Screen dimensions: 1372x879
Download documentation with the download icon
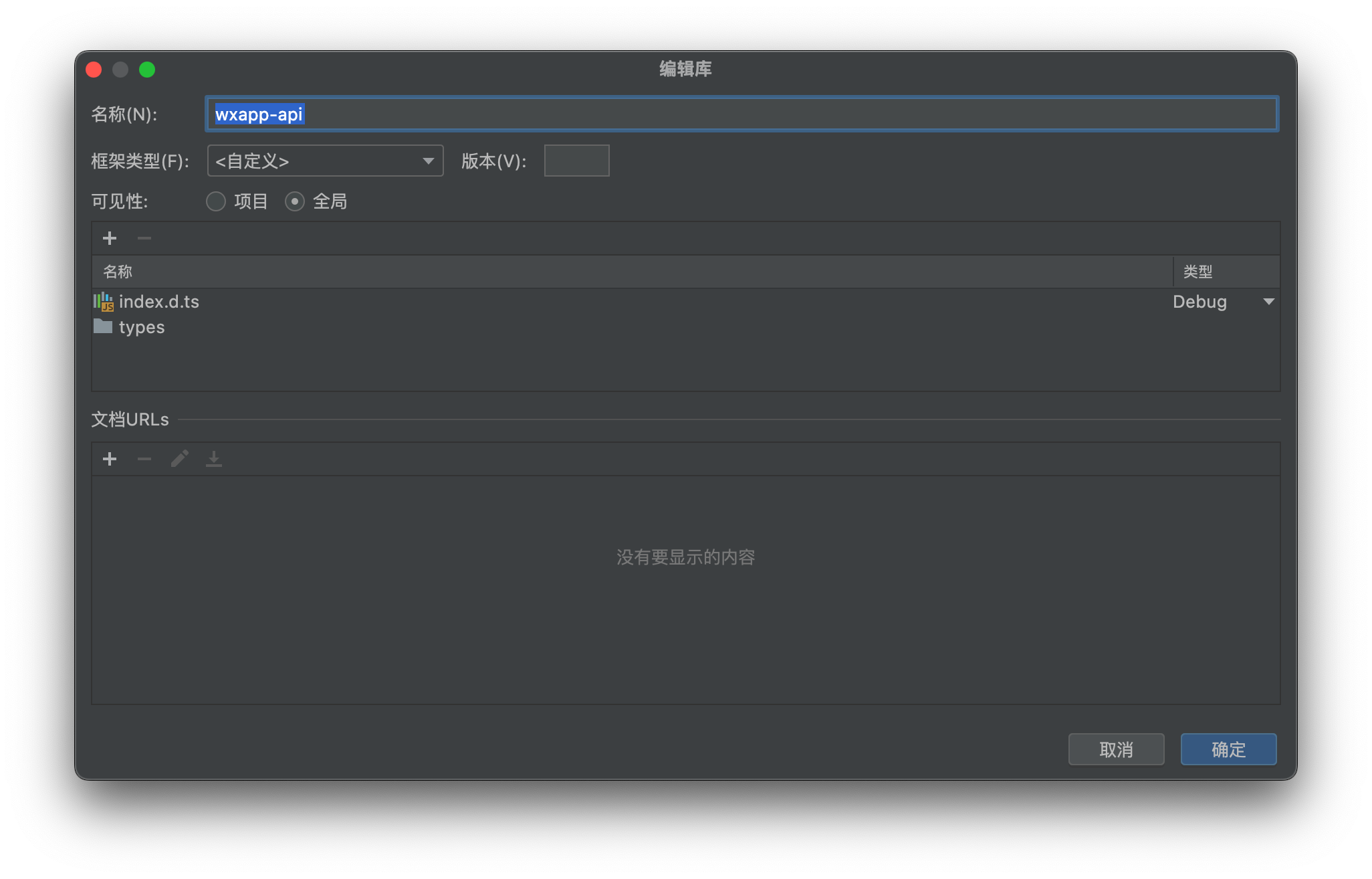coord(214,459)
